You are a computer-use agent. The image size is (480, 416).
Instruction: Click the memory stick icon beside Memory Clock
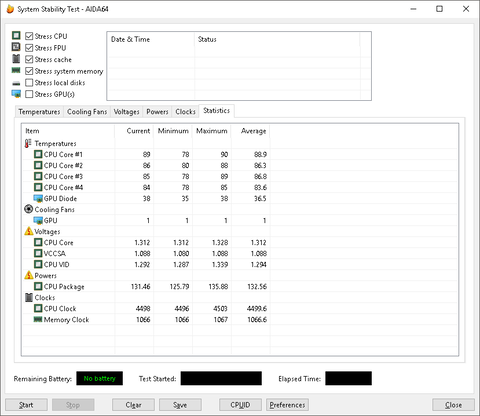[x=38, y=319]
